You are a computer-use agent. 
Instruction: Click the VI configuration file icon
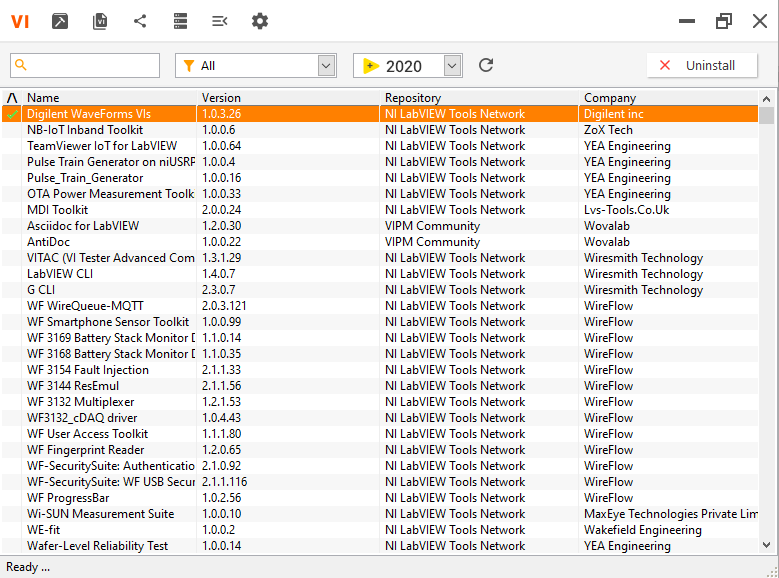(x=100, y=21)
